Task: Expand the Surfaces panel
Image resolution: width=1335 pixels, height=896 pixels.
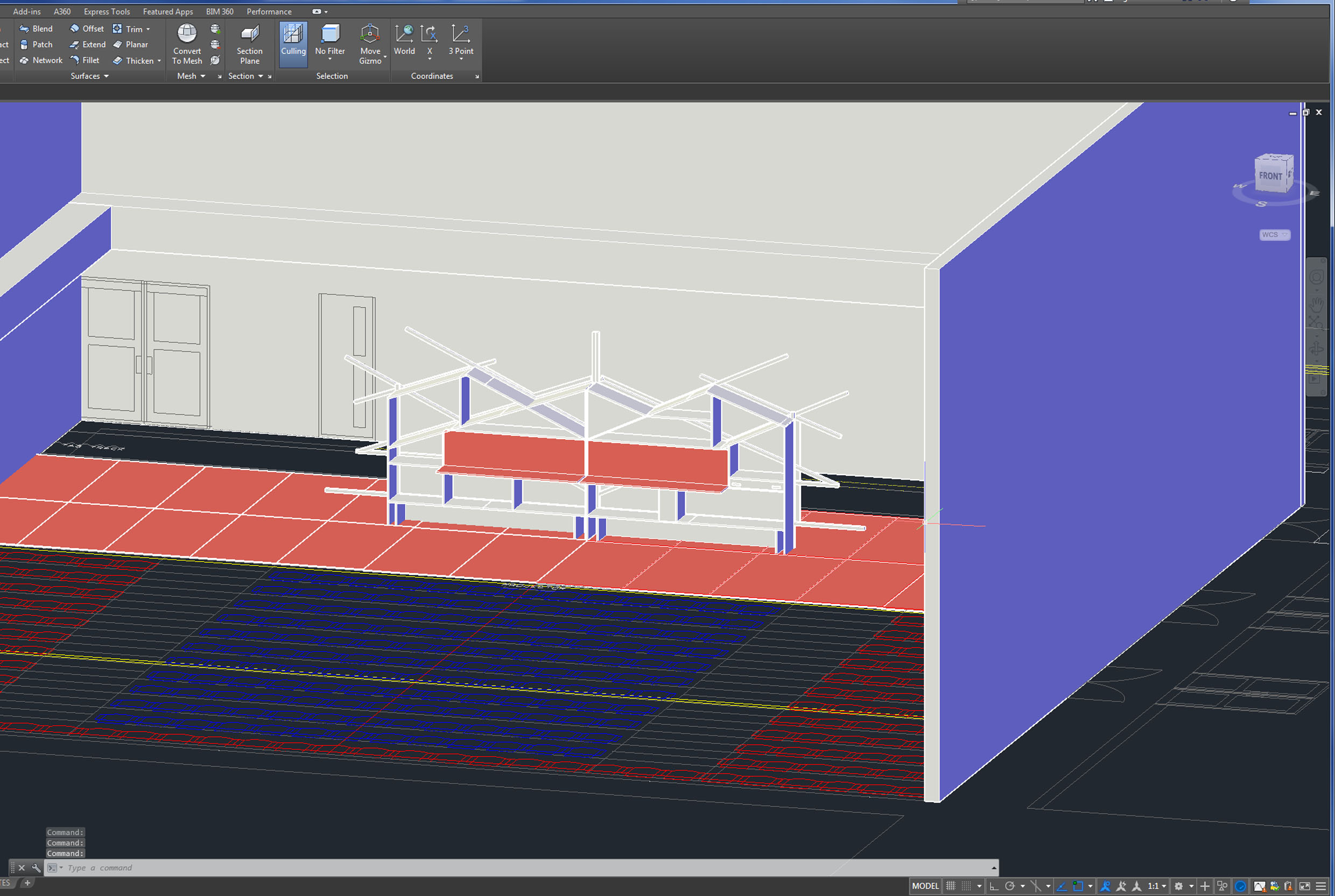Action: tap(89, 76)
